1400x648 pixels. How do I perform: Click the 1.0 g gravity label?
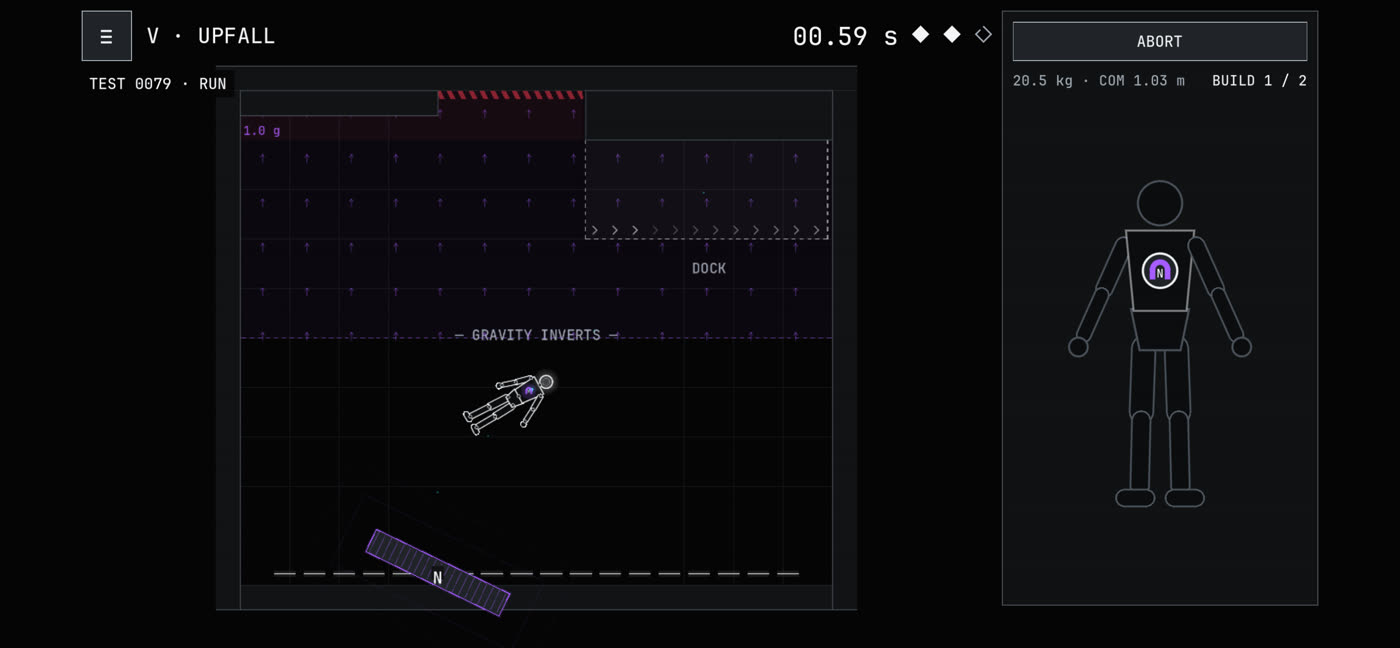pos(262,131)
